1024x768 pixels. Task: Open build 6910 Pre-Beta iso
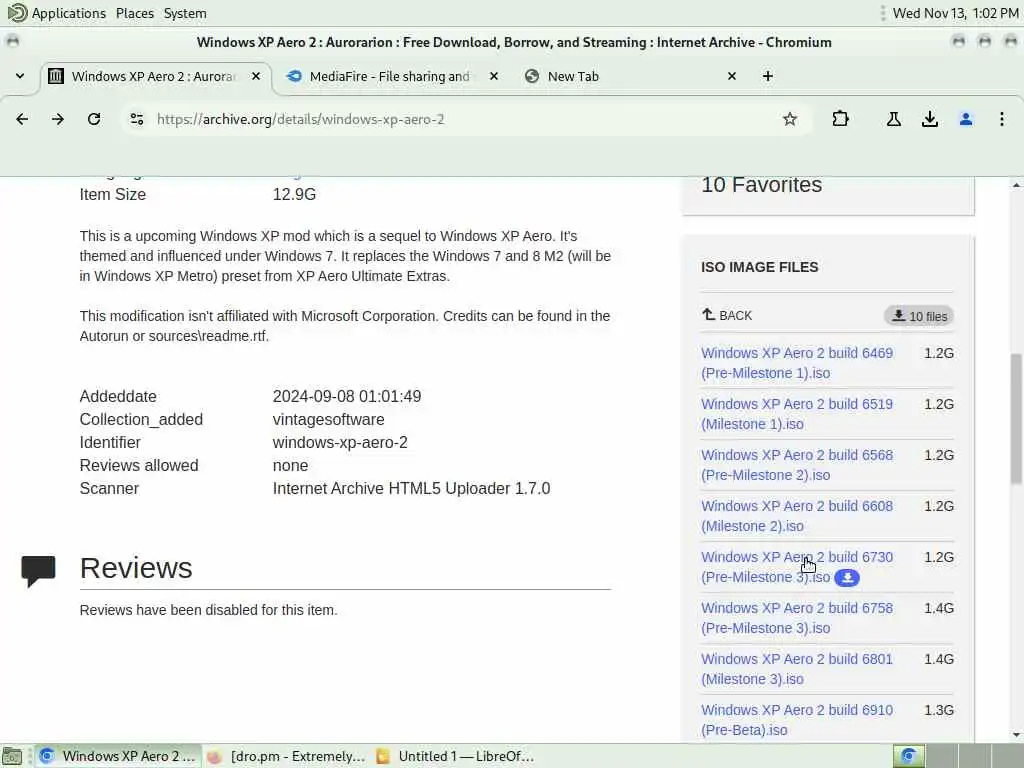[x=797, y=719]
